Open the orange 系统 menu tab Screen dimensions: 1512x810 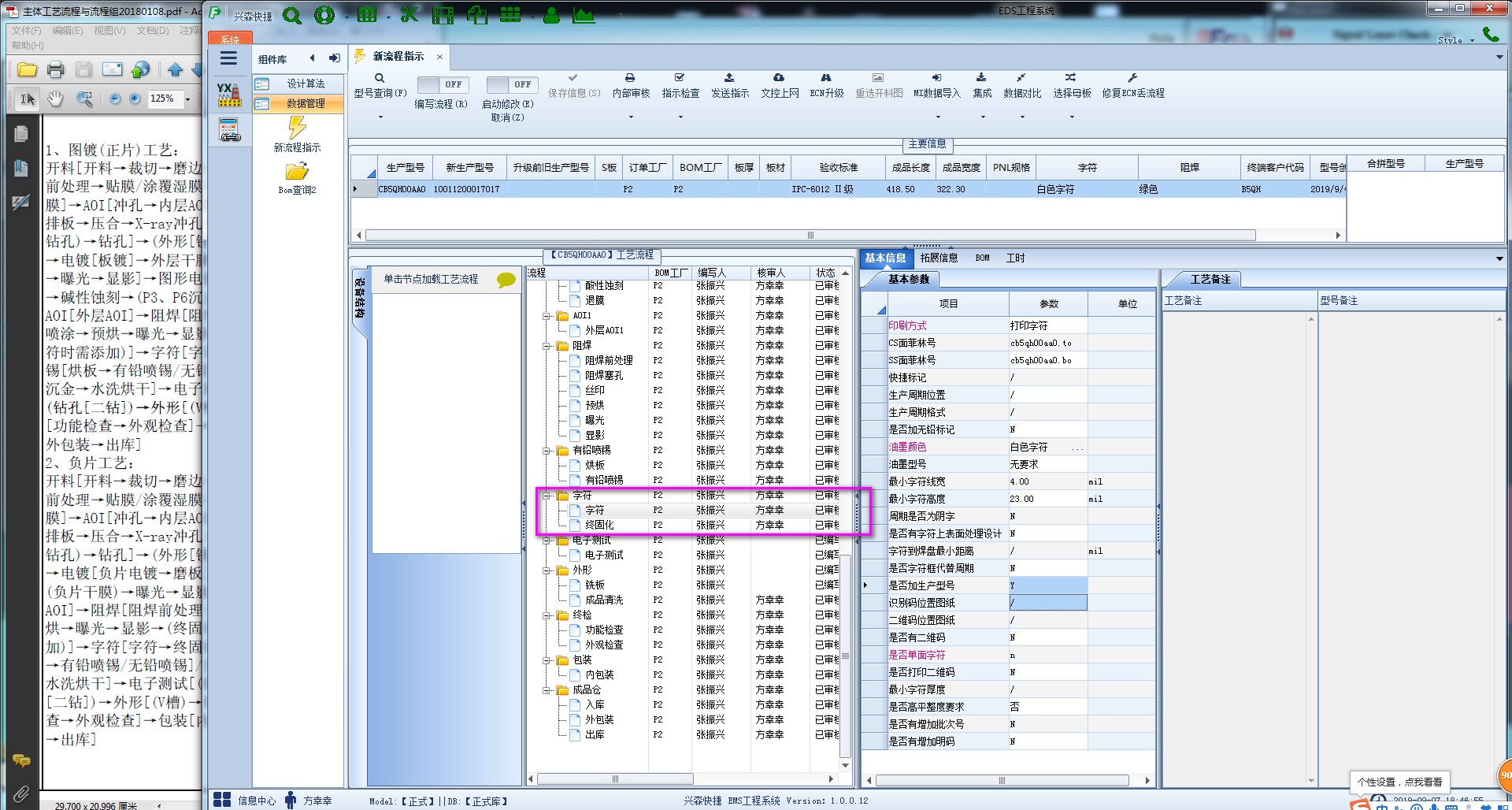click(229, 39)
